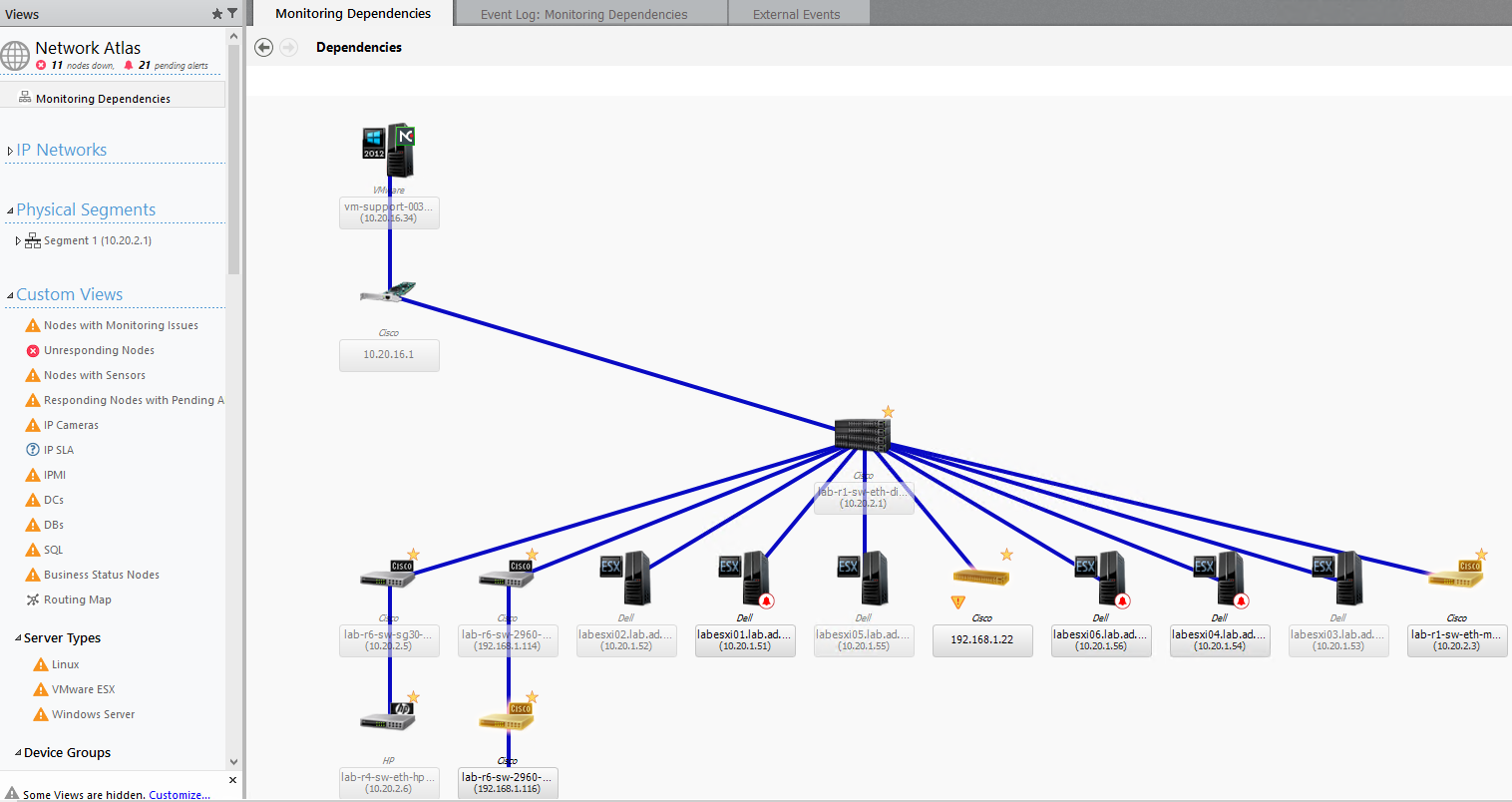The width and height of the screenshot is (1512, 802).
Task: Open Unresponding Nodes view
Action: click(x=99, y=350)
